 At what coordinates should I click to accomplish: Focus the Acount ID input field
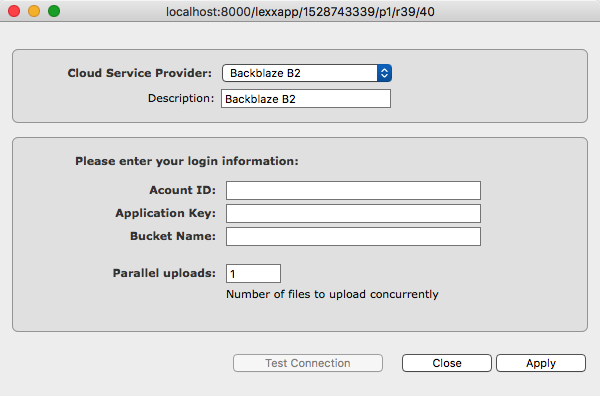pos(353,191)
